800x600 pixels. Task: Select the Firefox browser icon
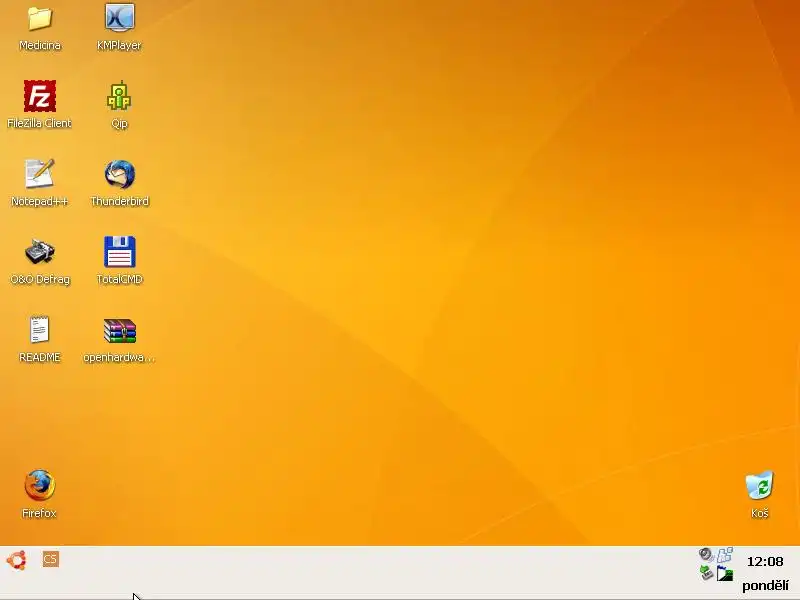(39, 485)
